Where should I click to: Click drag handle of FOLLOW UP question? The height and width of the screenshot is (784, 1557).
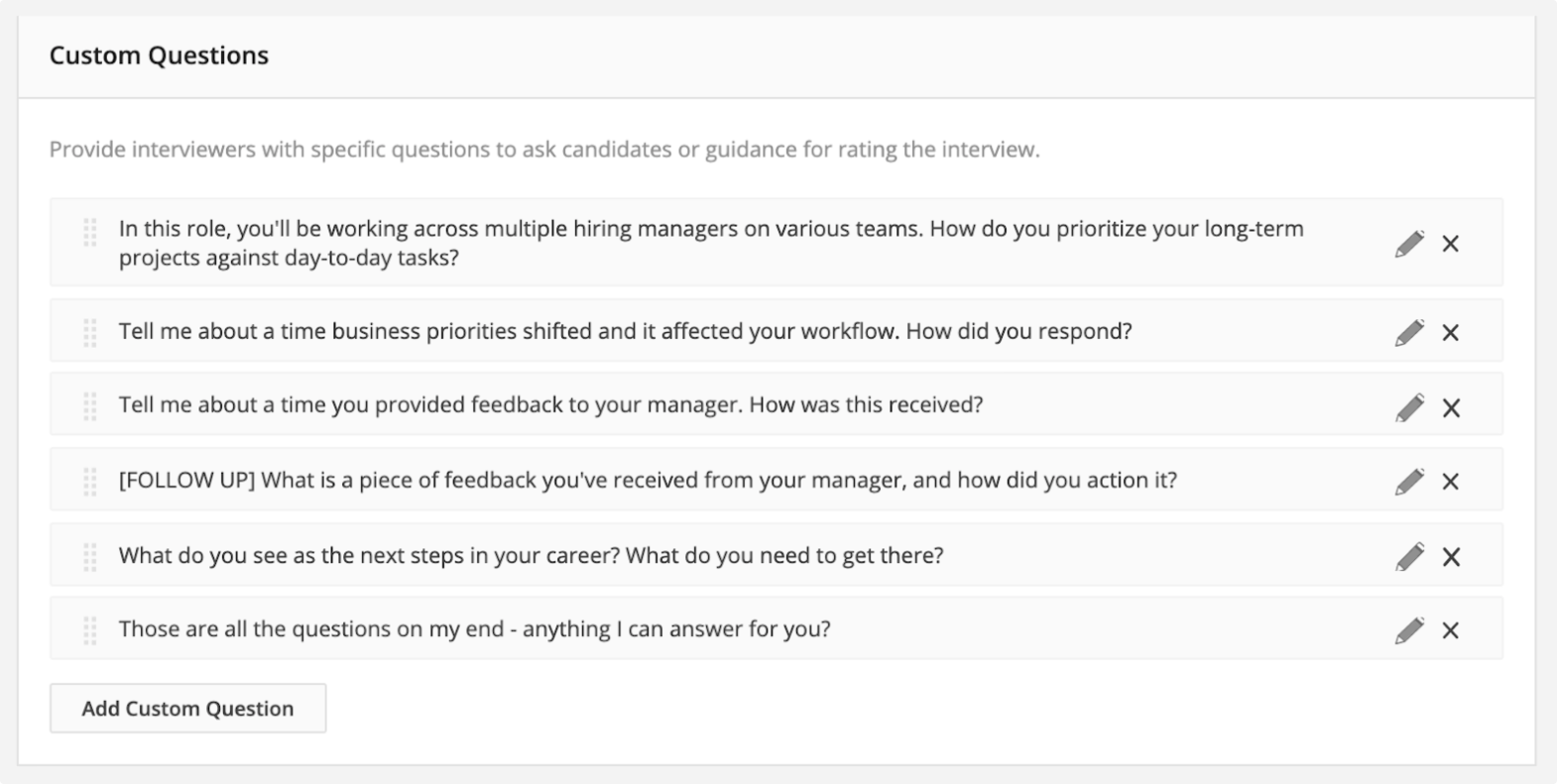89,482
